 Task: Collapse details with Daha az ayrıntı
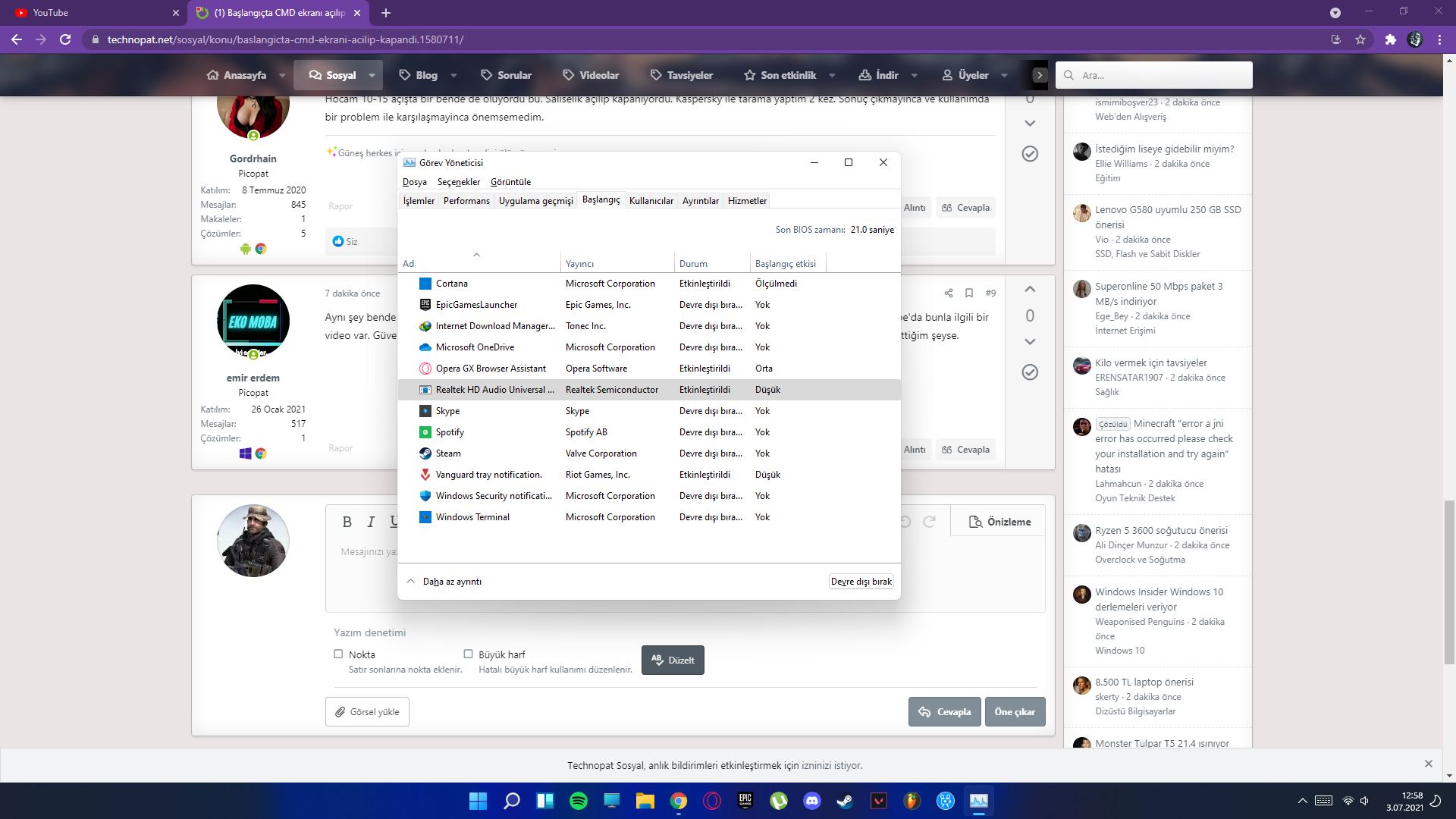point(452,582)
